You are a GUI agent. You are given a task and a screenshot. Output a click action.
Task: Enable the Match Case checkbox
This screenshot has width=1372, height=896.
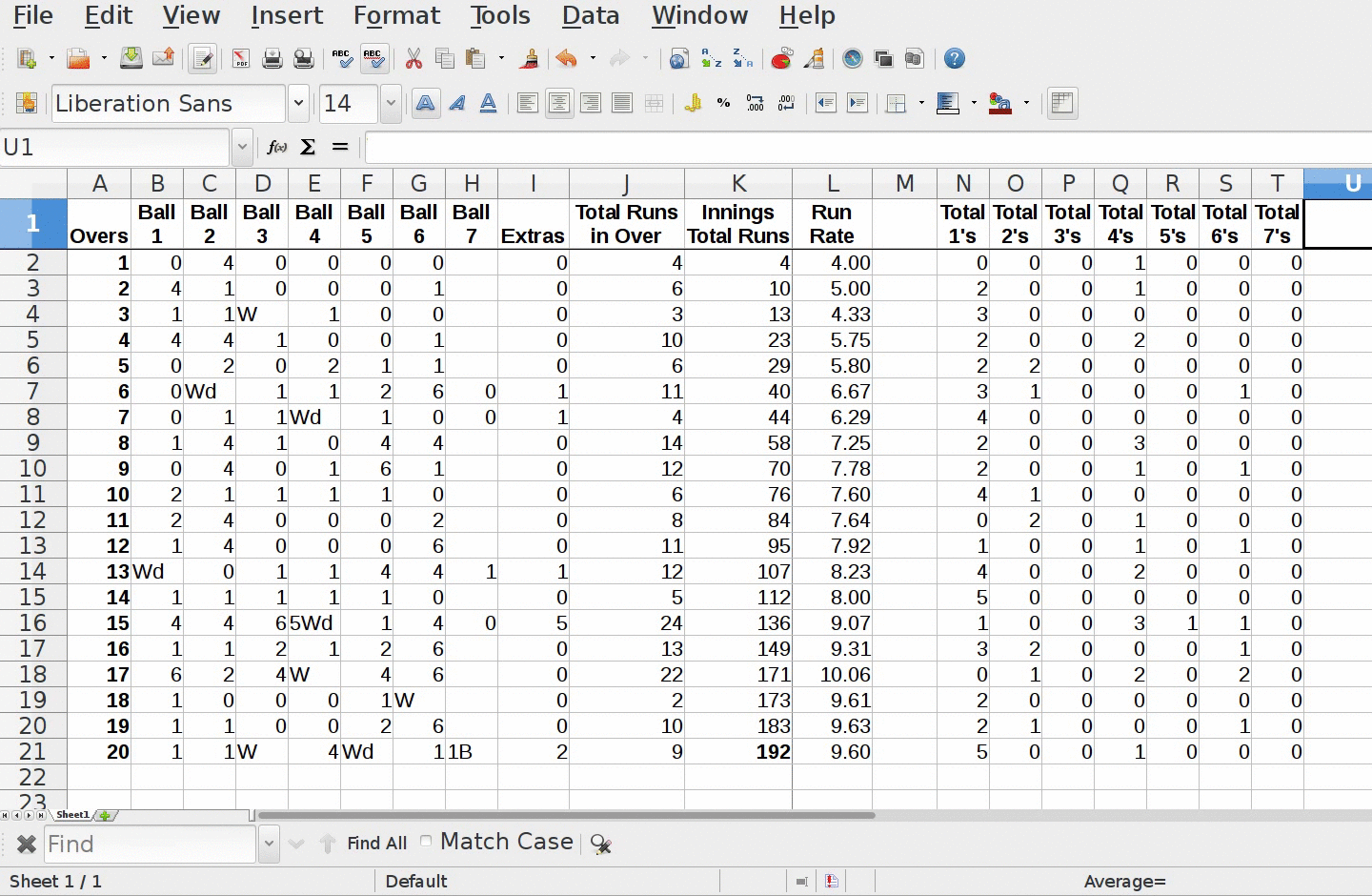426,841
